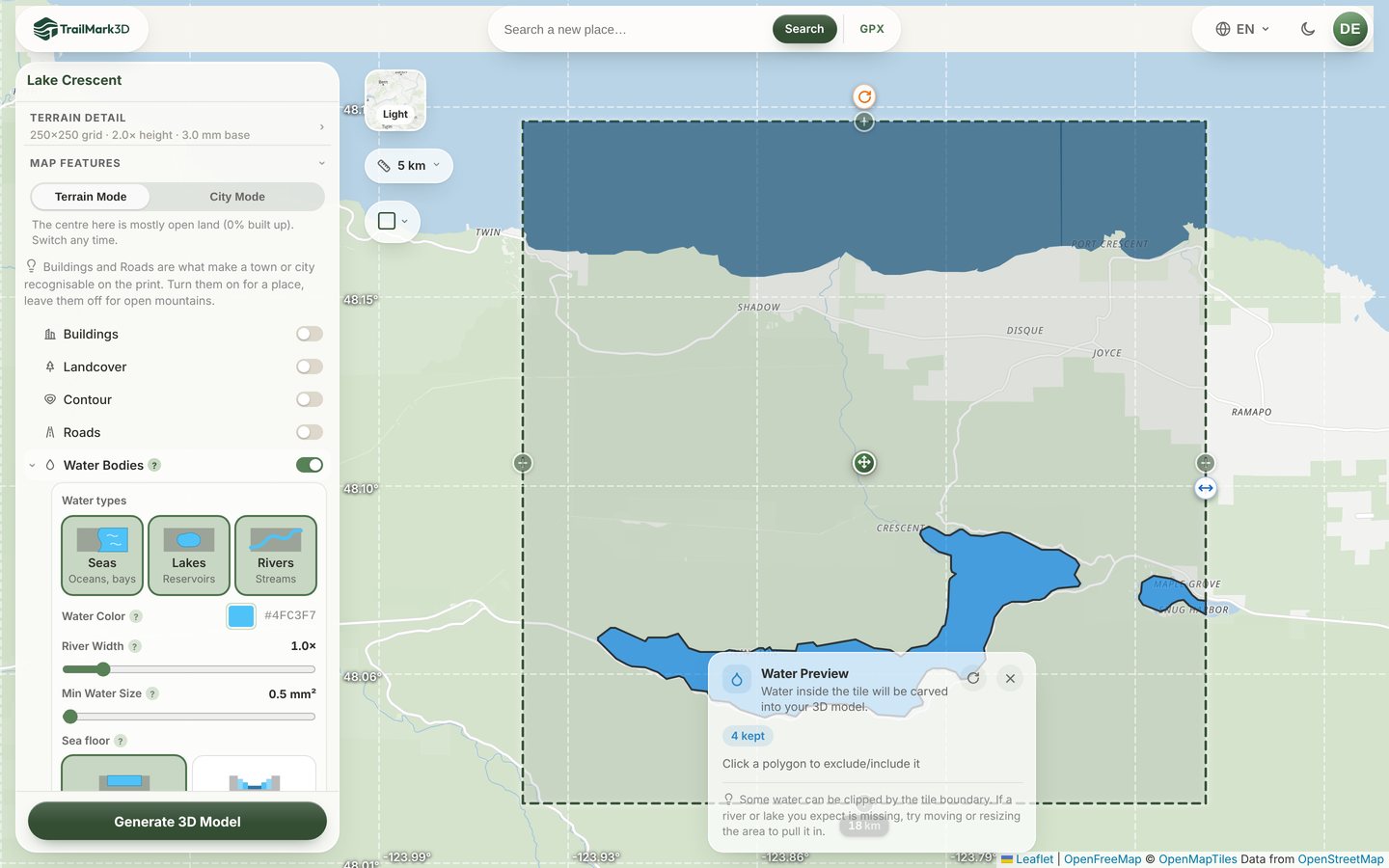The image size is (1389, 868).
Task: Click the water droplet icon in Water Preview
Action: coord(737,680)
